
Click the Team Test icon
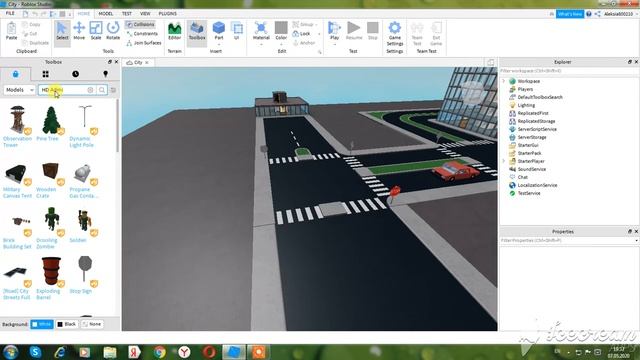pyautogui.click(x=417, y=33)
